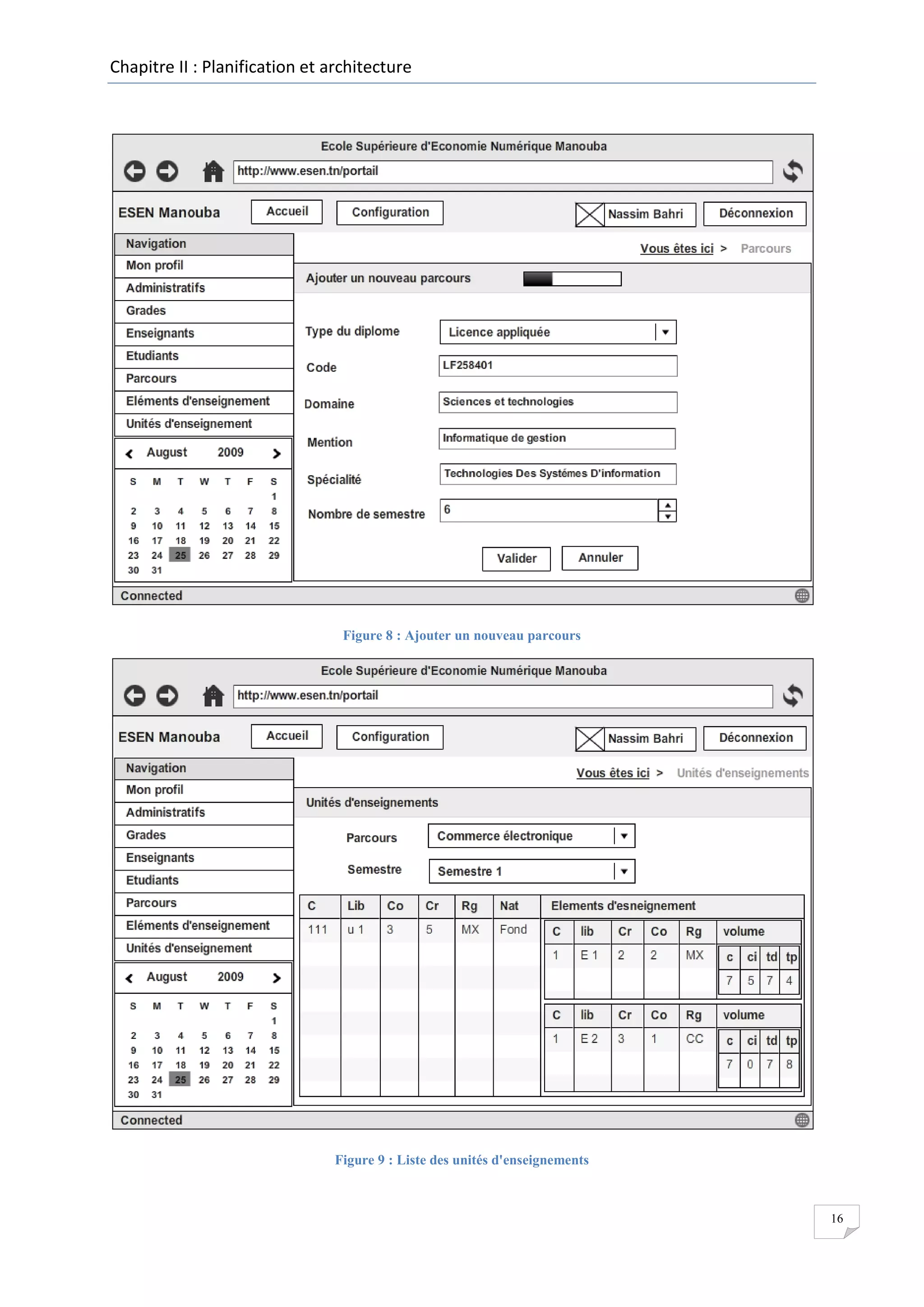Viewport: 924px width, 1307px height.
Task: Click the refresh icon in top browser mockup
Action: (793, 171)
